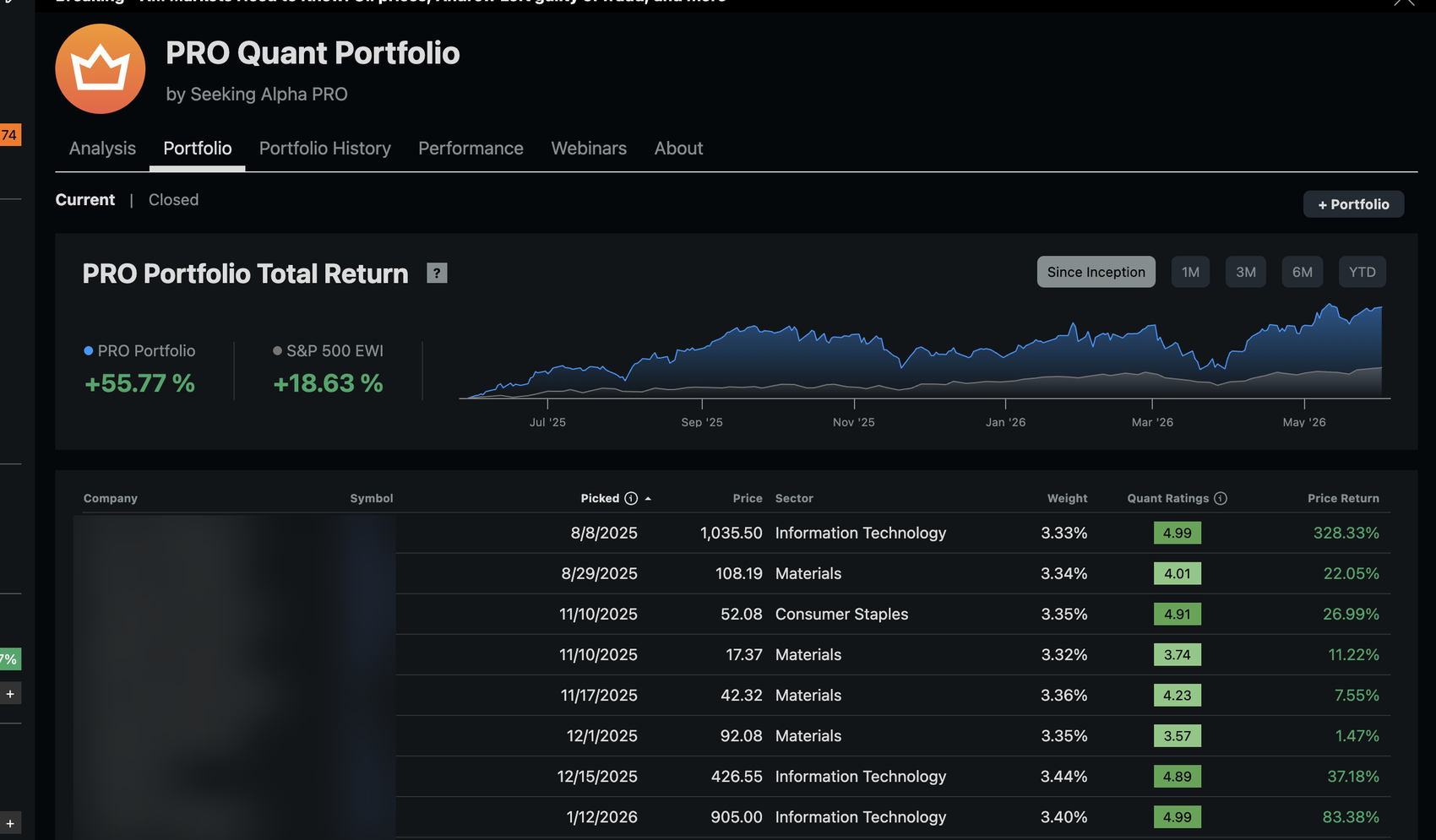Set chart range to 1M

coord(1190,272)
